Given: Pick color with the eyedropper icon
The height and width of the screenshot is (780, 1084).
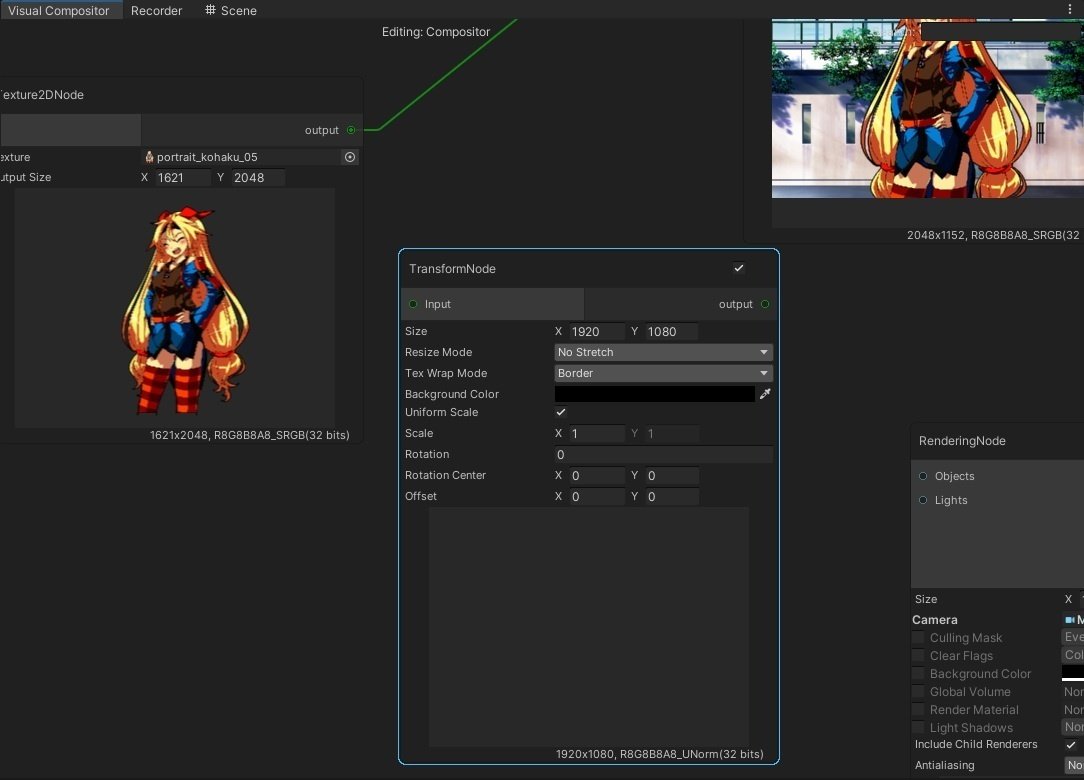Looking at the screenshot, I should pos(765,394).
